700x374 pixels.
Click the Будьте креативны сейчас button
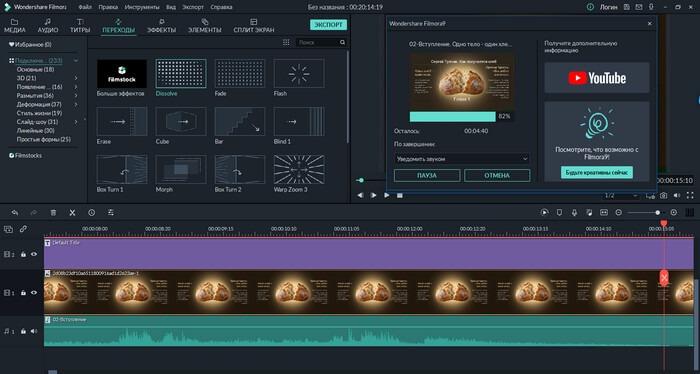pos(597,172)
